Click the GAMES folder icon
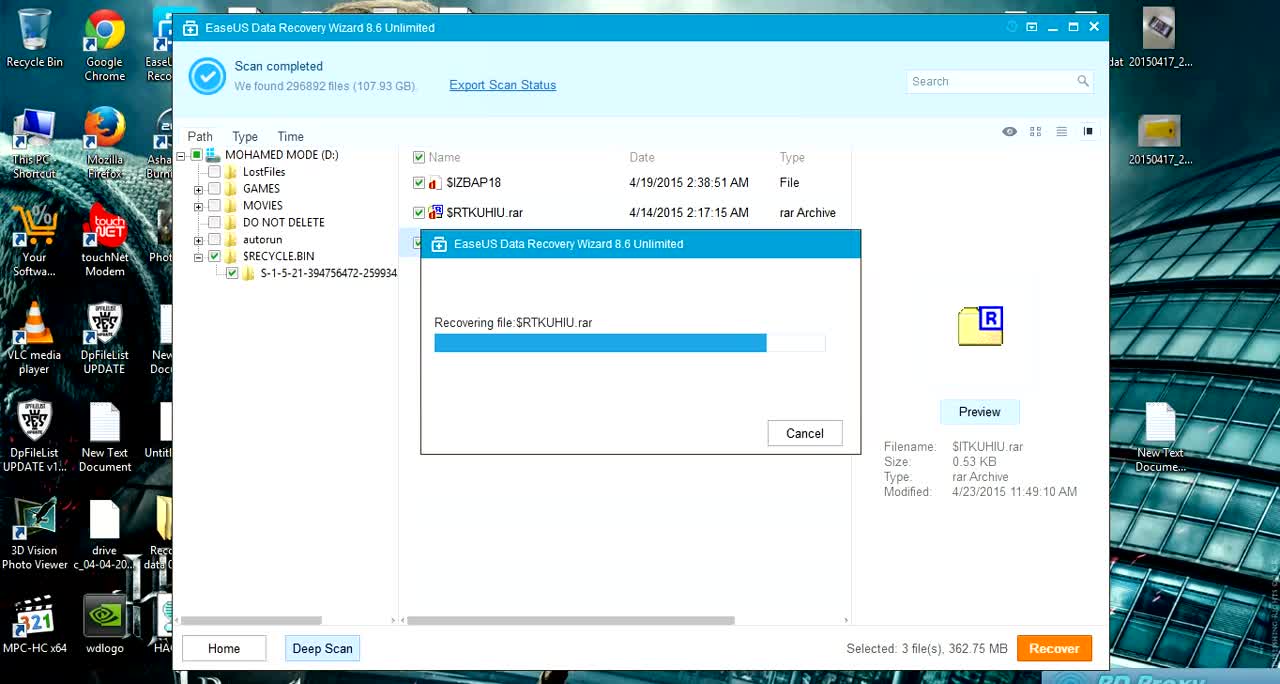This screenshot has height=684, width=1280. point(231,189)
